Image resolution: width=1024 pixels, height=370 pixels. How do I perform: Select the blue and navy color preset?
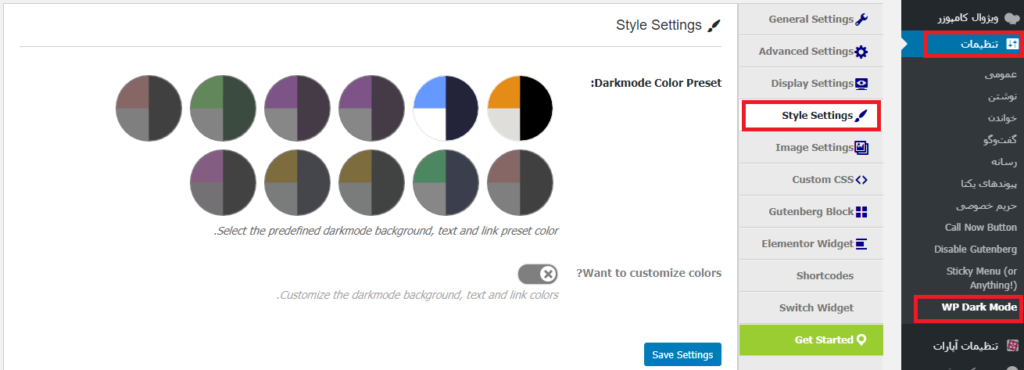(445, 108)
